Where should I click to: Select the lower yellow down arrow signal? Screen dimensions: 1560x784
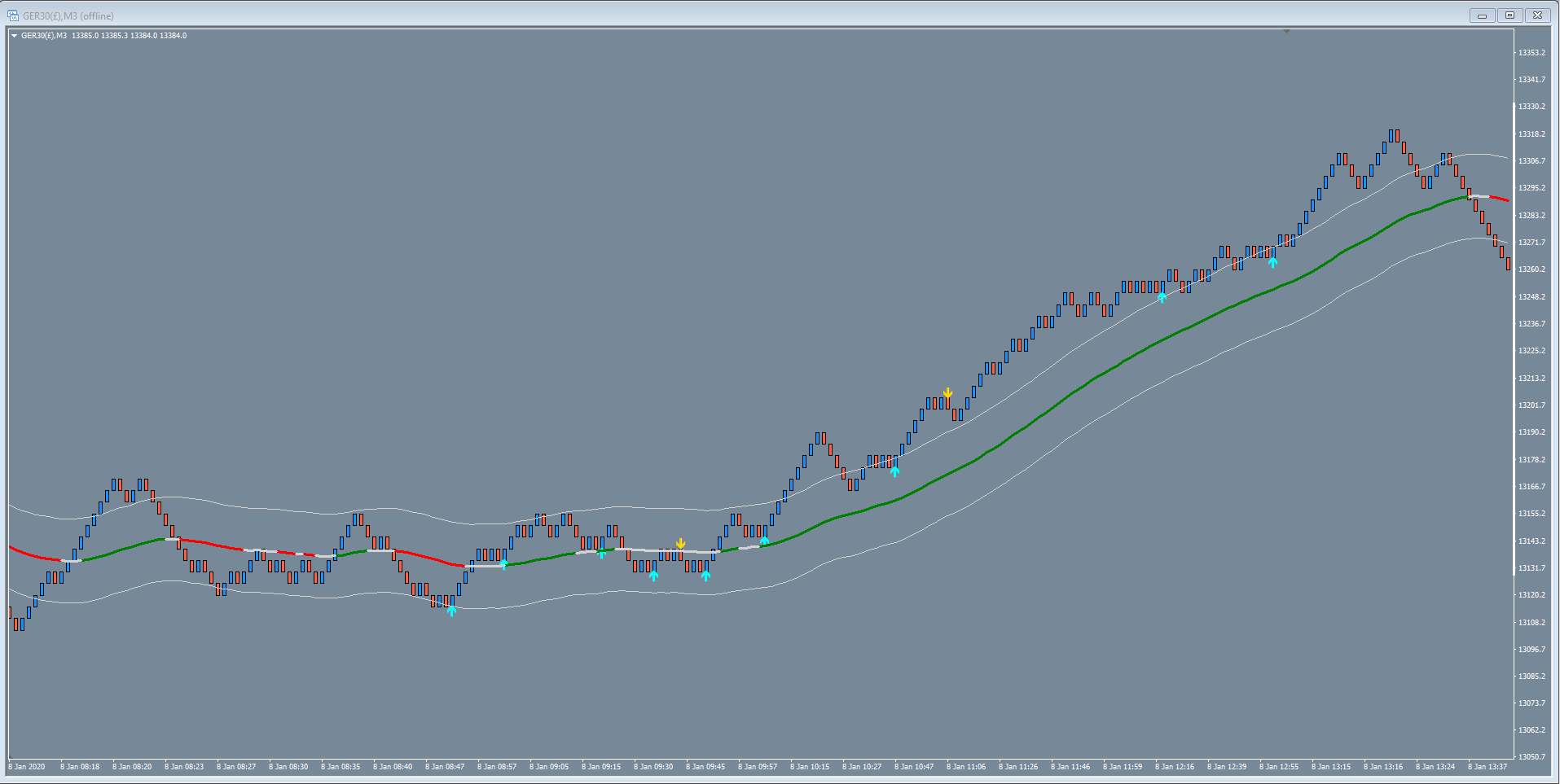pos(680,543)
